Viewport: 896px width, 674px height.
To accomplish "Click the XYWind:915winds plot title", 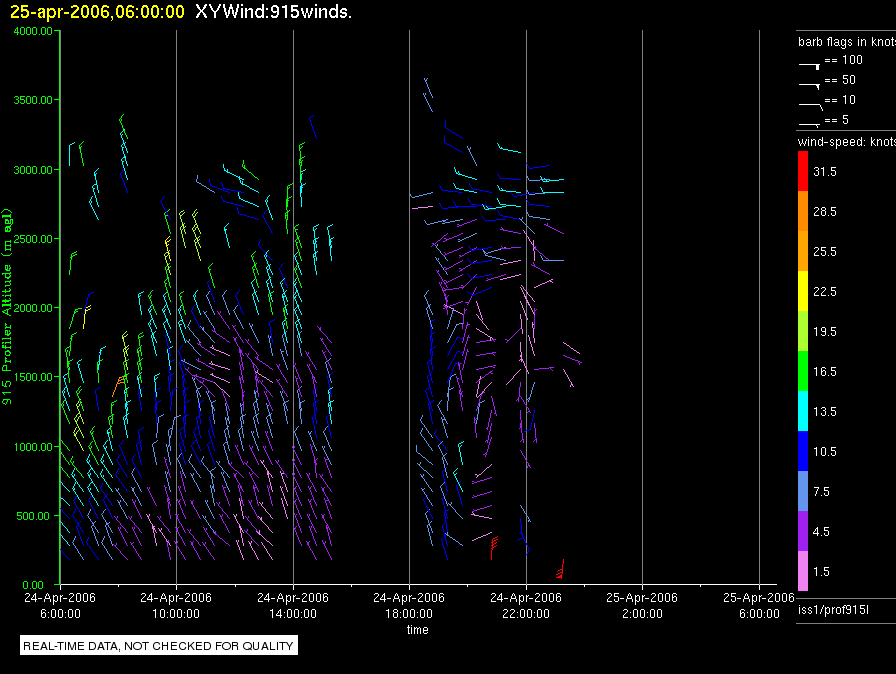I will point(273,12).
